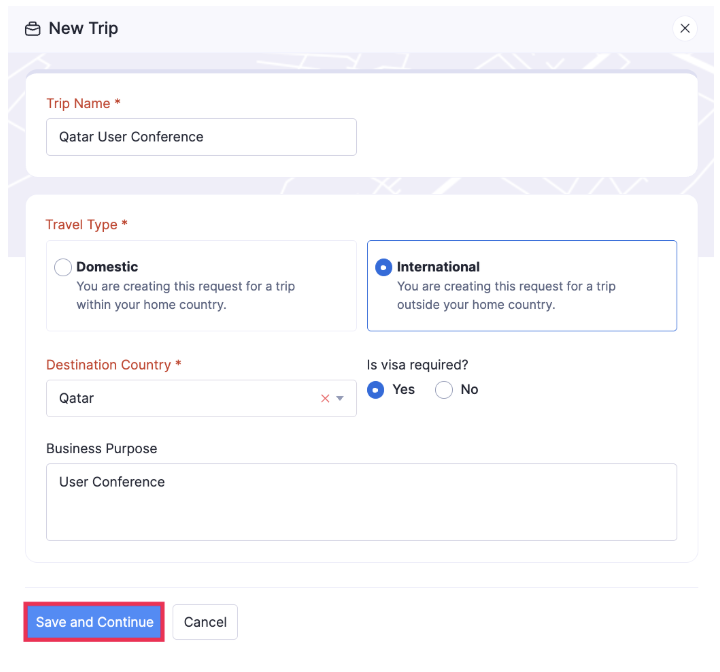Click the International option description text
The image size is (720, 672).
[506, 295]
